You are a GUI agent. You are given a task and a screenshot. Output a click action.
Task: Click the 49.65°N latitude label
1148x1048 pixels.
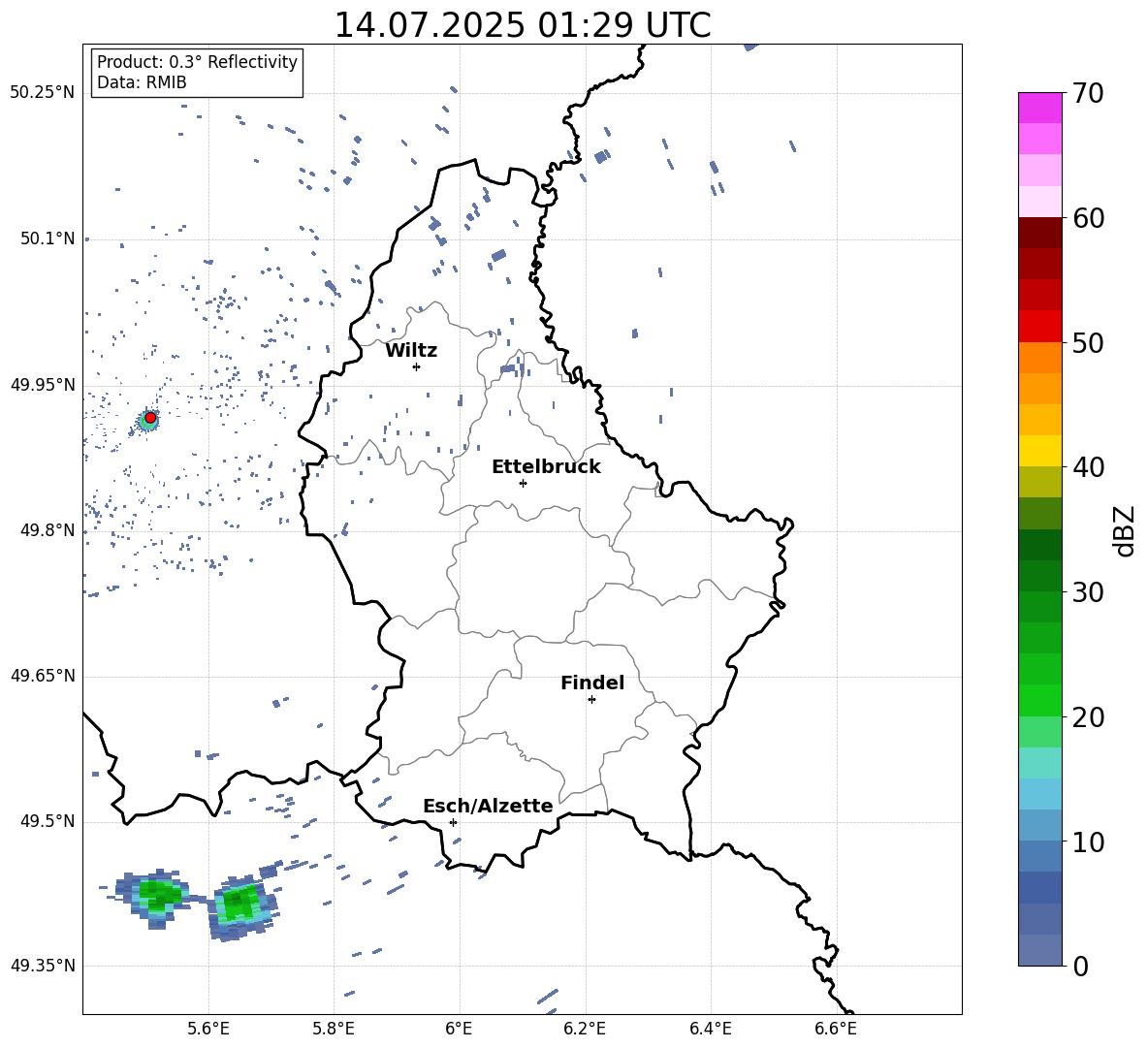click(43, 675)
